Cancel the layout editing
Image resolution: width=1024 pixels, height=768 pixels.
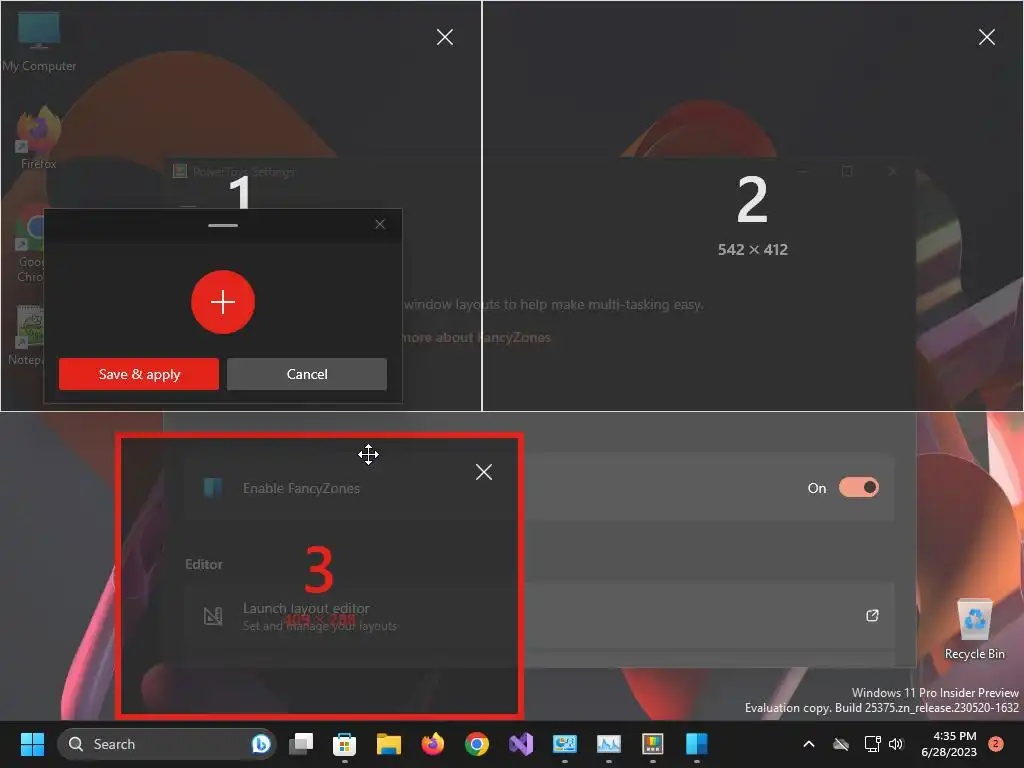click(x=307, y=374)
